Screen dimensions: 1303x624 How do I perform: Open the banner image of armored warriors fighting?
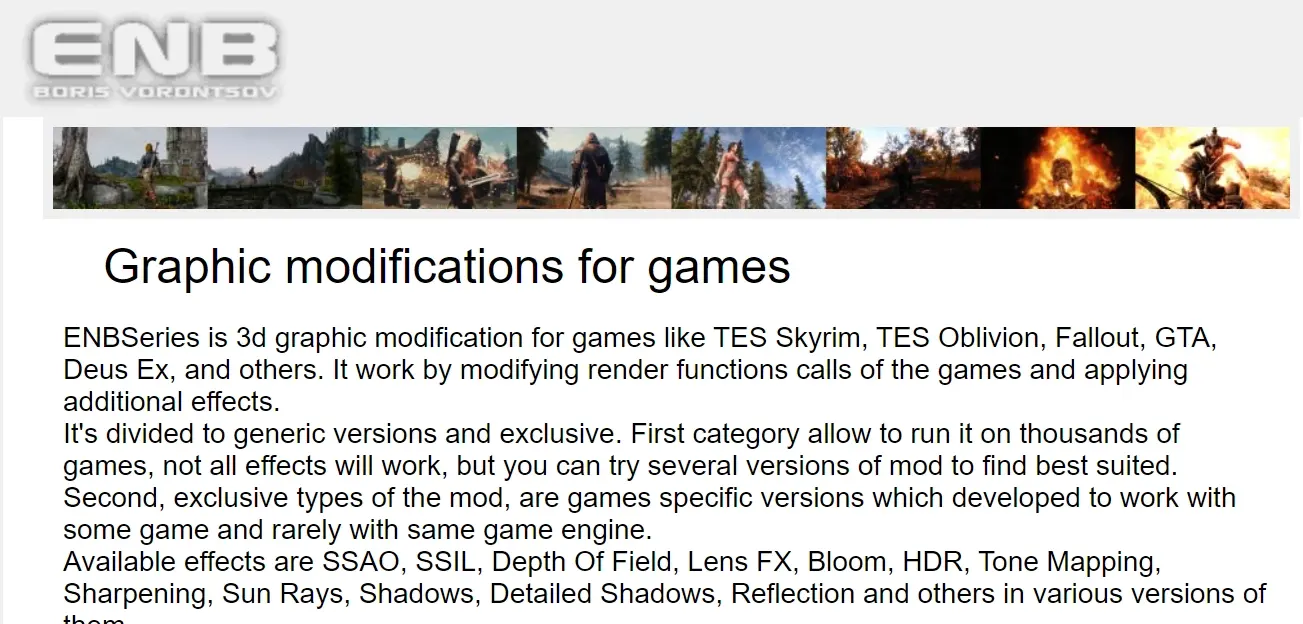(x=439, y=168)
